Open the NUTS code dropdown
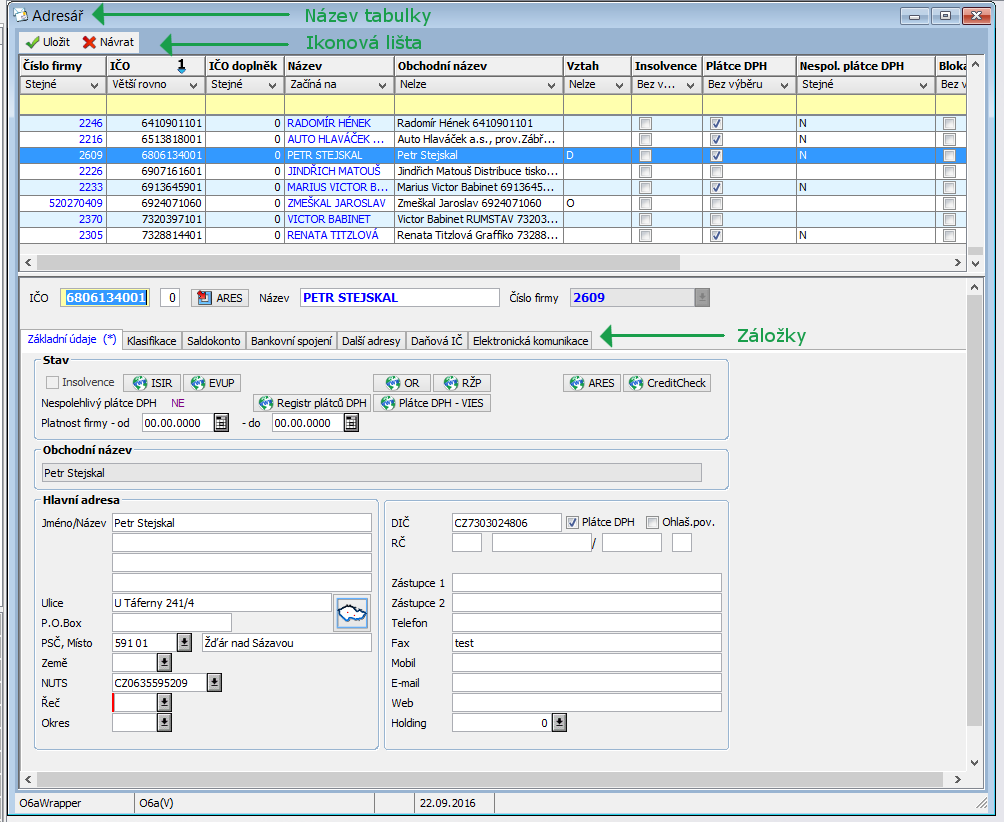 coord(214,682)
